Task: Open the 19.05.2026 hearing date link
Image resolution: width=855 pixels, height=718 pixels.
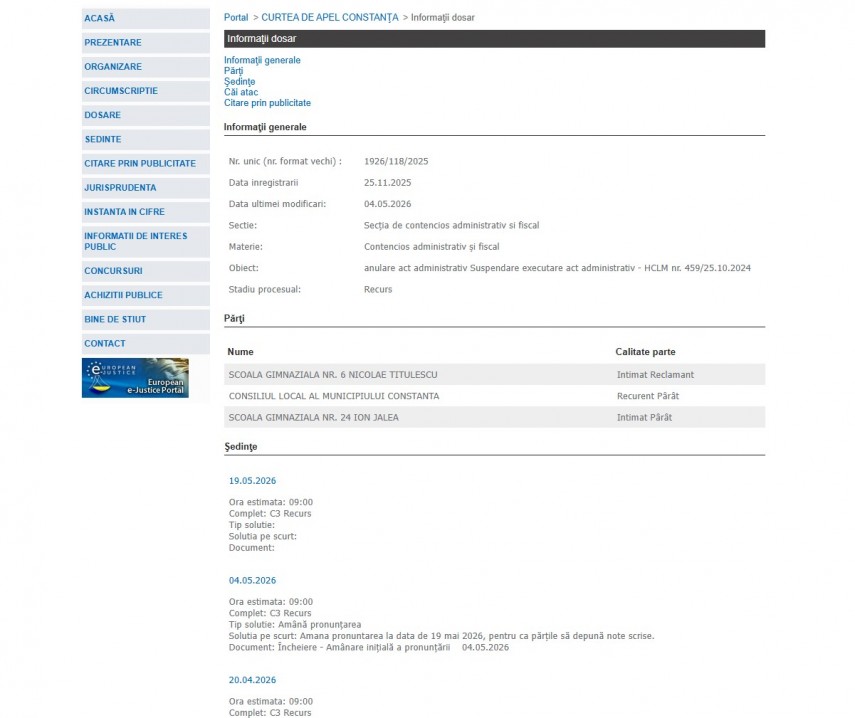Action: (252, 481)
